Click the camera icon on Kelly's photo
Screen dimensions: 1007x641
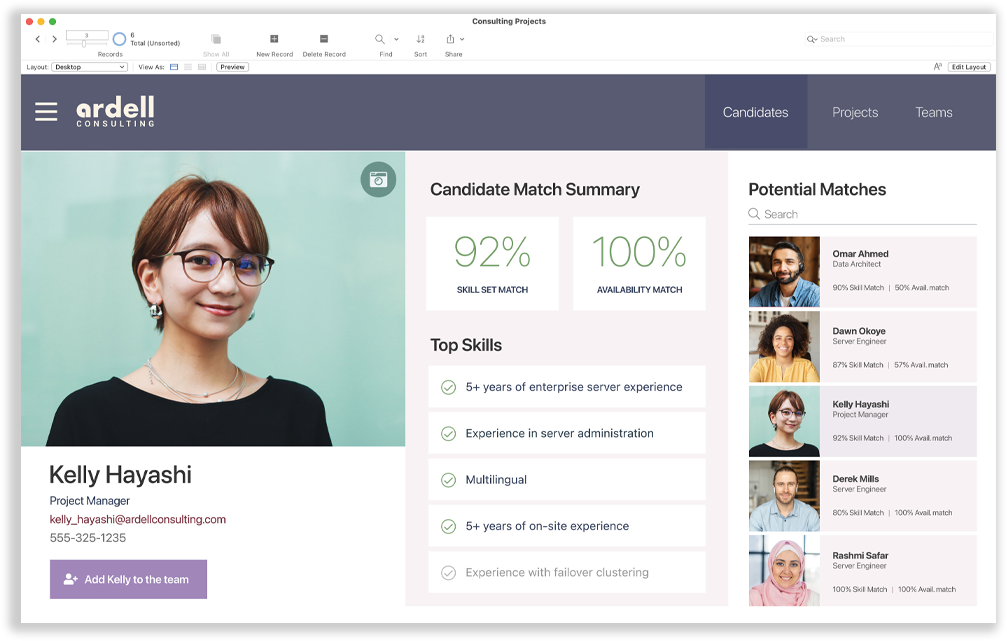point(378,180)
